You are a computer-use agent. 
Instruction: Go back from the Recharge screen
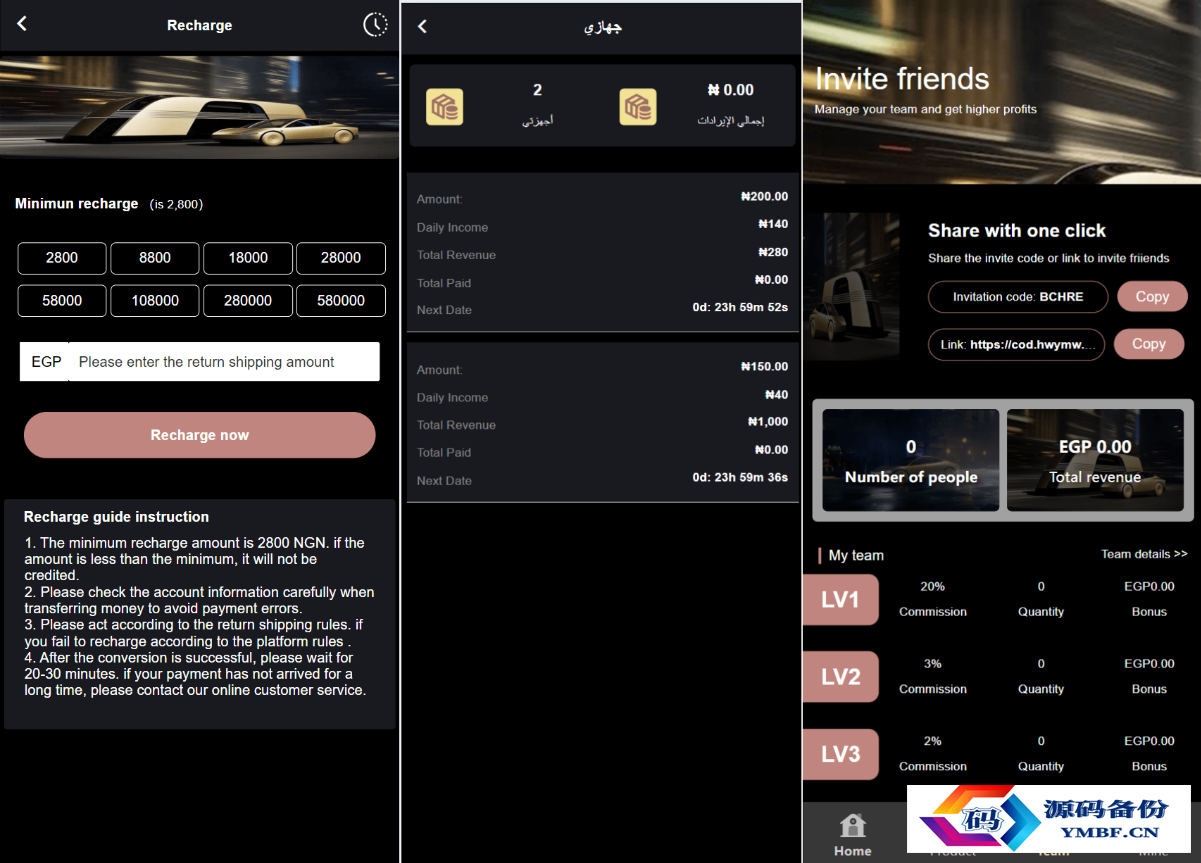tap(22, 24)
